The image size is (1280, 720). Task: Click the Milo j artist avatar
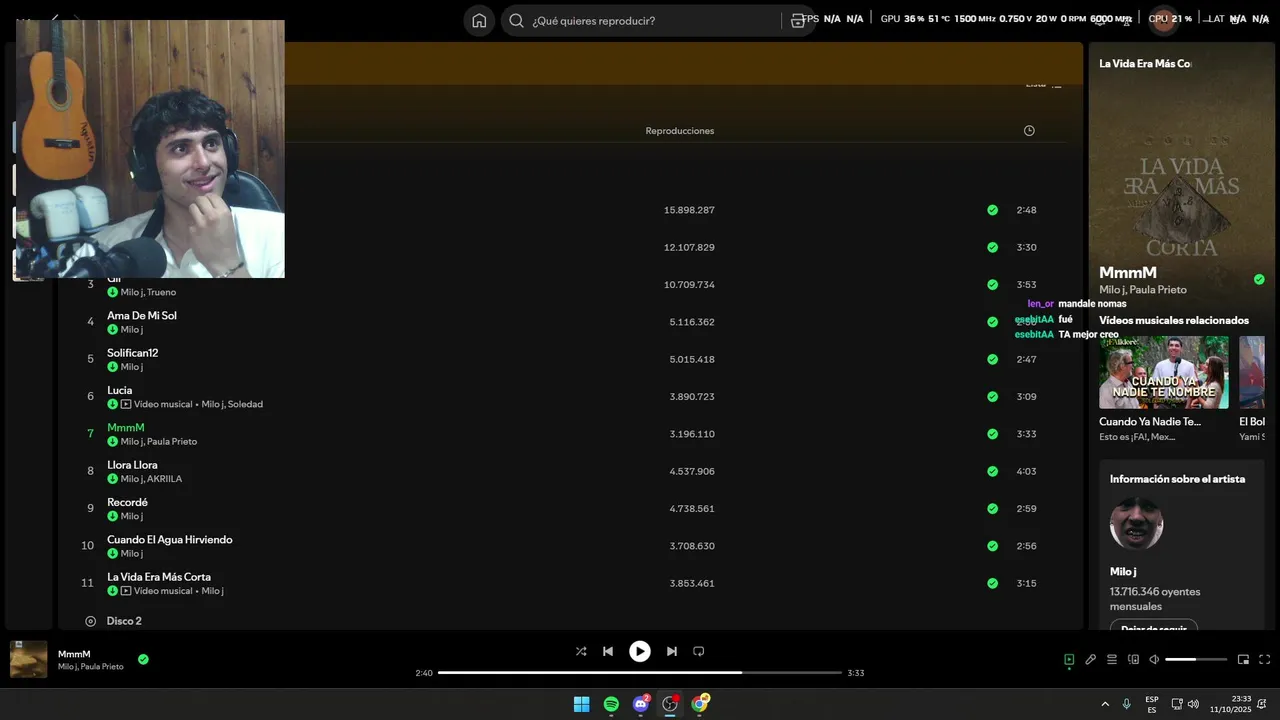click(1136, 523)
